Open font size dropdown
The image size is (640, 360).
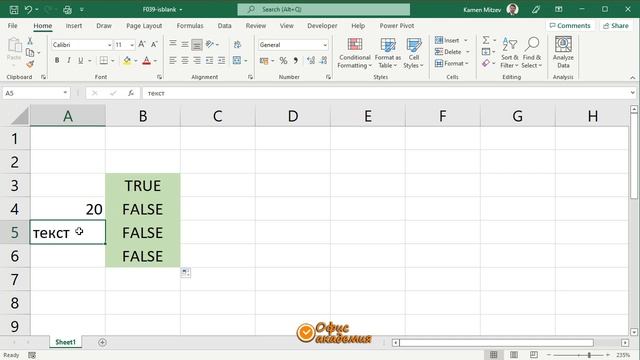[132, 45]
